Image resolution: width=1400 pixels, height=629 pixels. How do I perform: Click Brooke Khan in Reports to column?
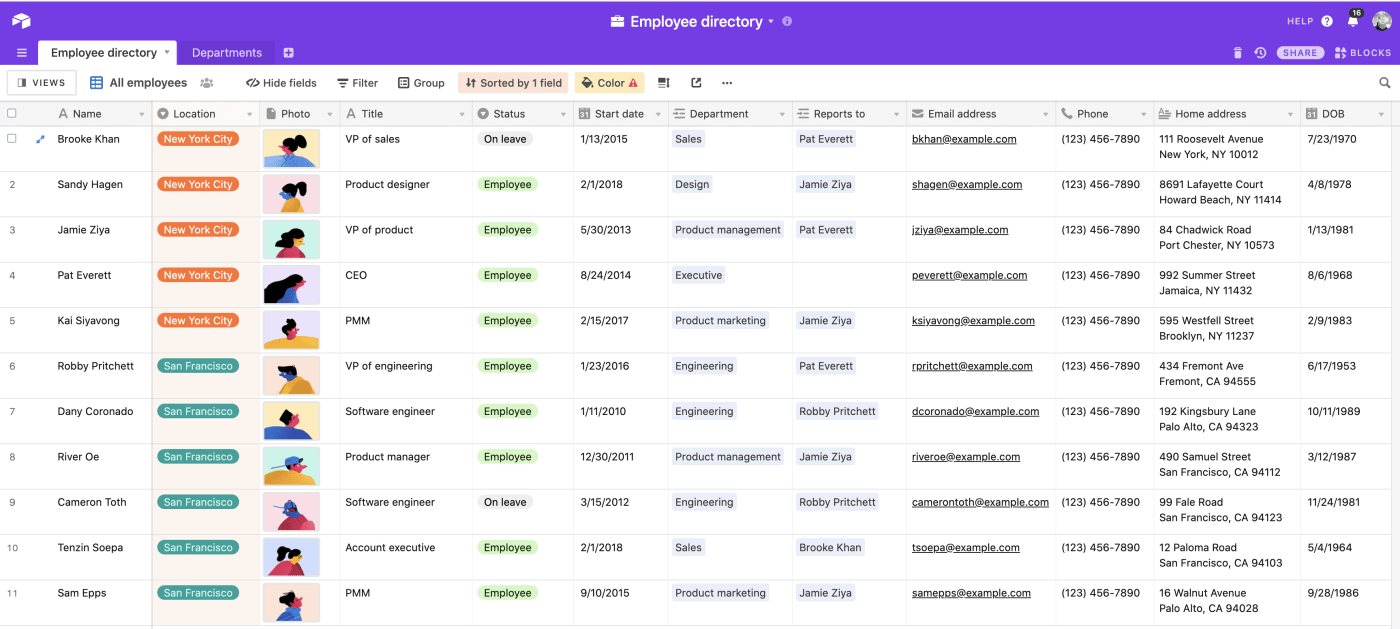coord(830,547)
